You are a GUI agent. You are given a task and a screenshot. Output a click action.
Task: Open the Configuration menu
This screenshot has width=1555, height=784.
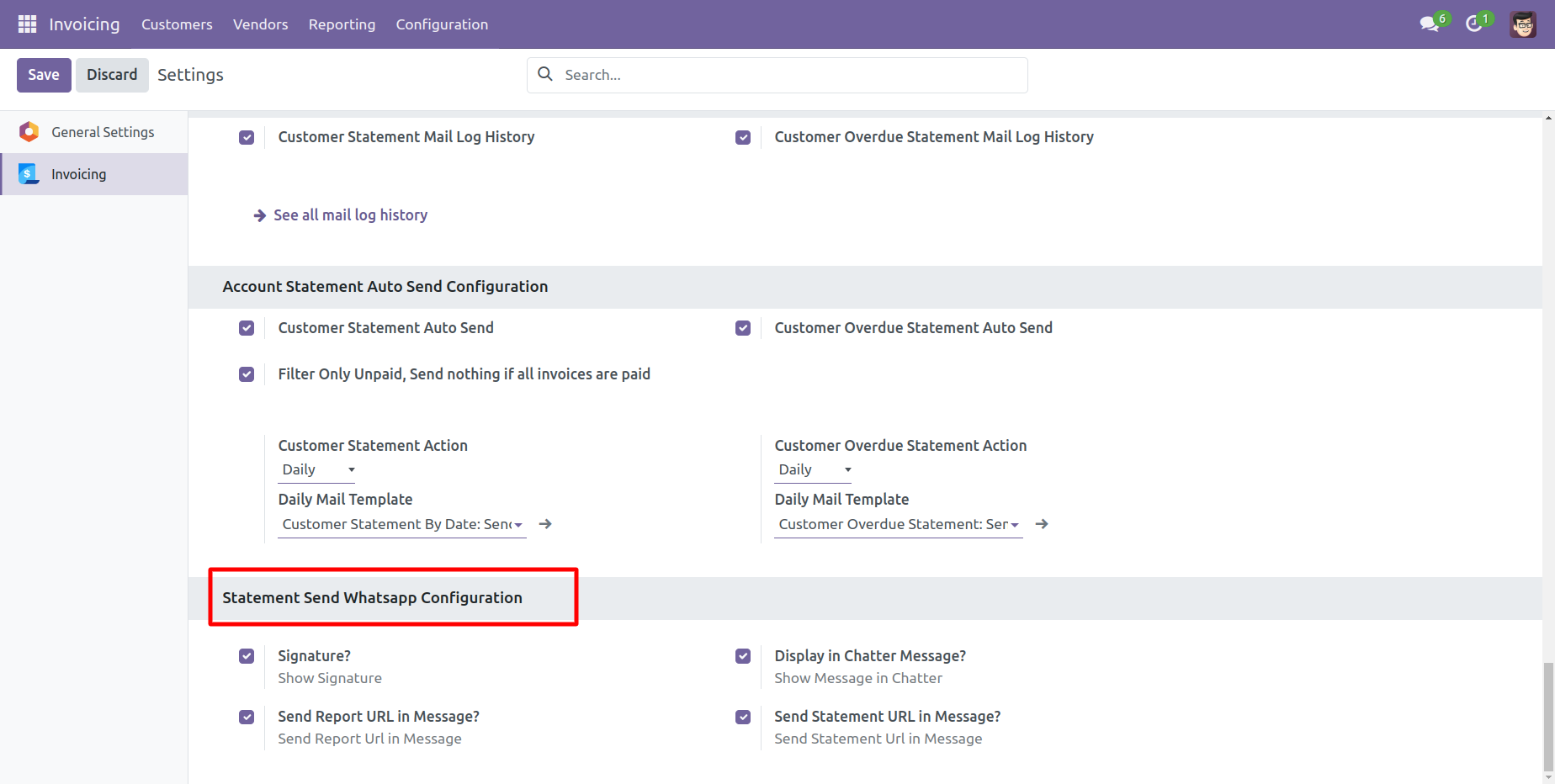pyautogui.click(x=442, y=24)
